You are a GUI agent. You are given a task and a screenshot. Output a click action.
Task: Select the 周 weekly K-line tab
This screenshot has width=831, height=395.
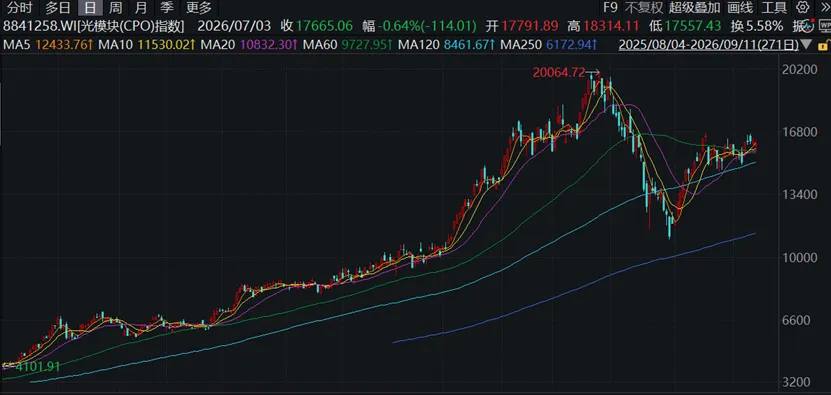point(116,7)
